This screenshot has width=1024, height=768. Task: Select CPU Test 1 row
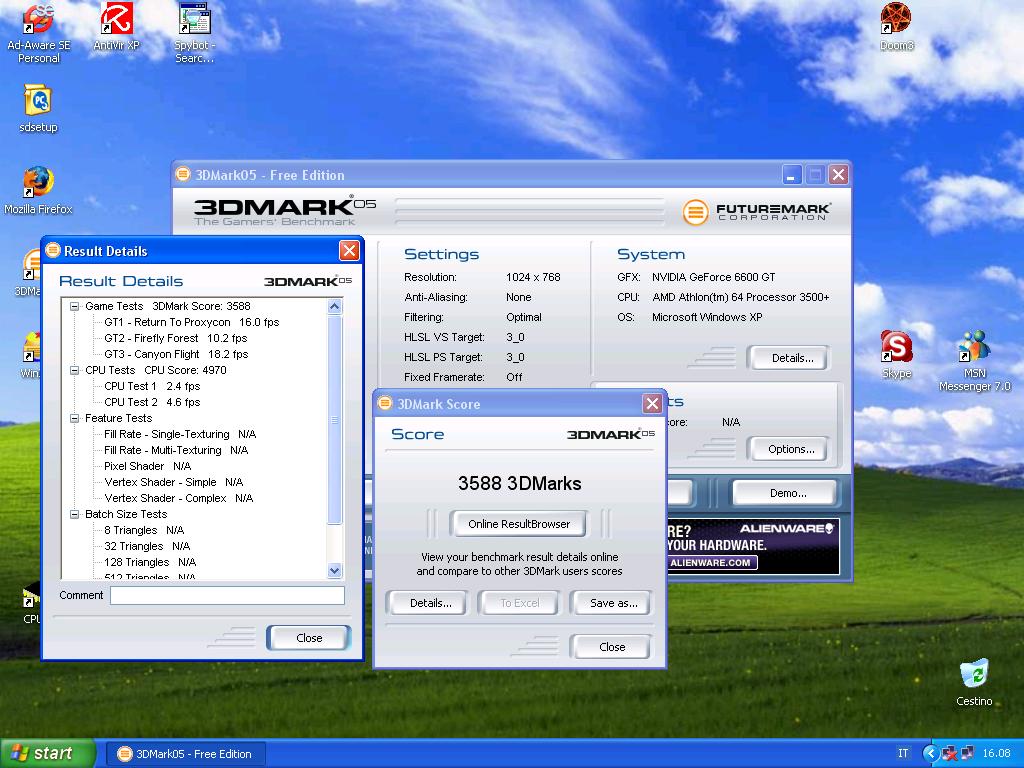tap(152, 386)
